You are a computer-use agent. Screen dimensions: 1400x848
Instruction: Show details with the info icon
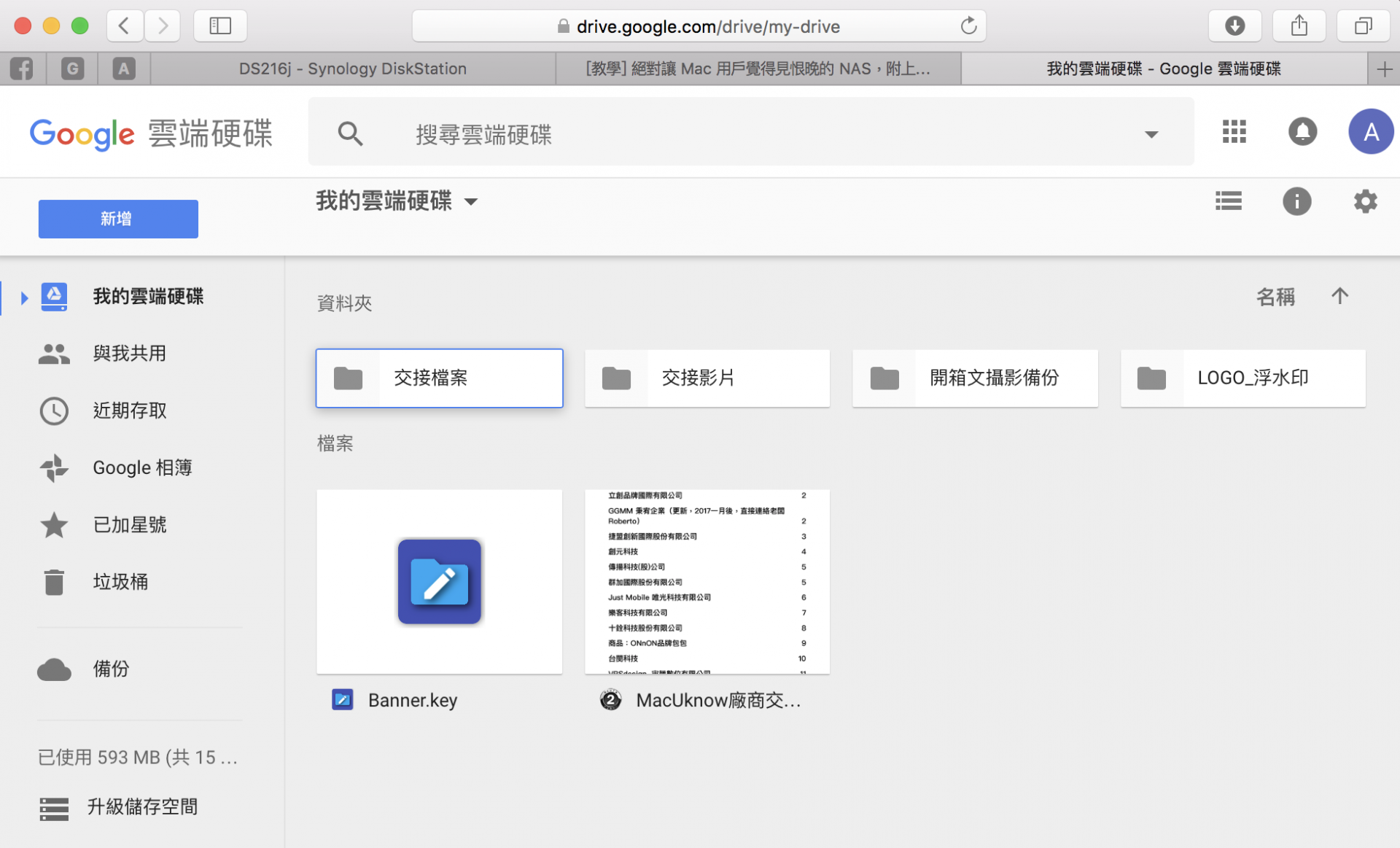1296,201
